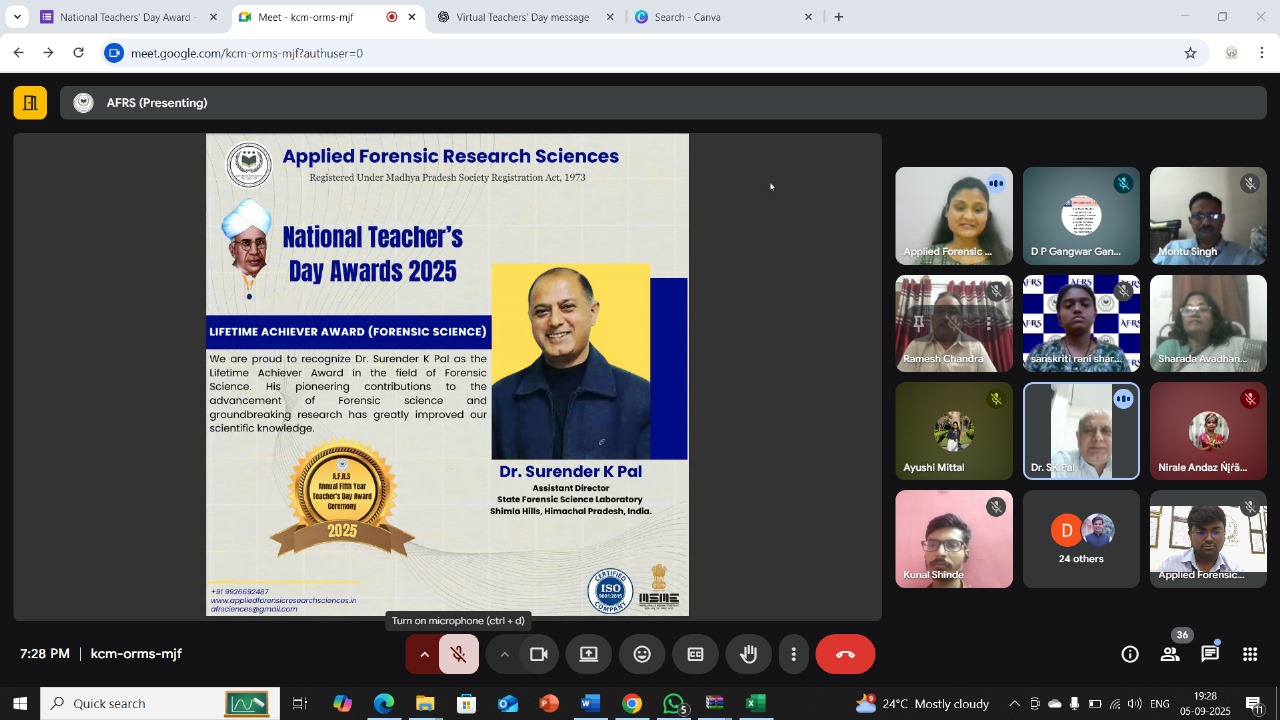This screenshot has width=1280, height=720.
Task: Reload the Meet page
Action: click(79, 53)
